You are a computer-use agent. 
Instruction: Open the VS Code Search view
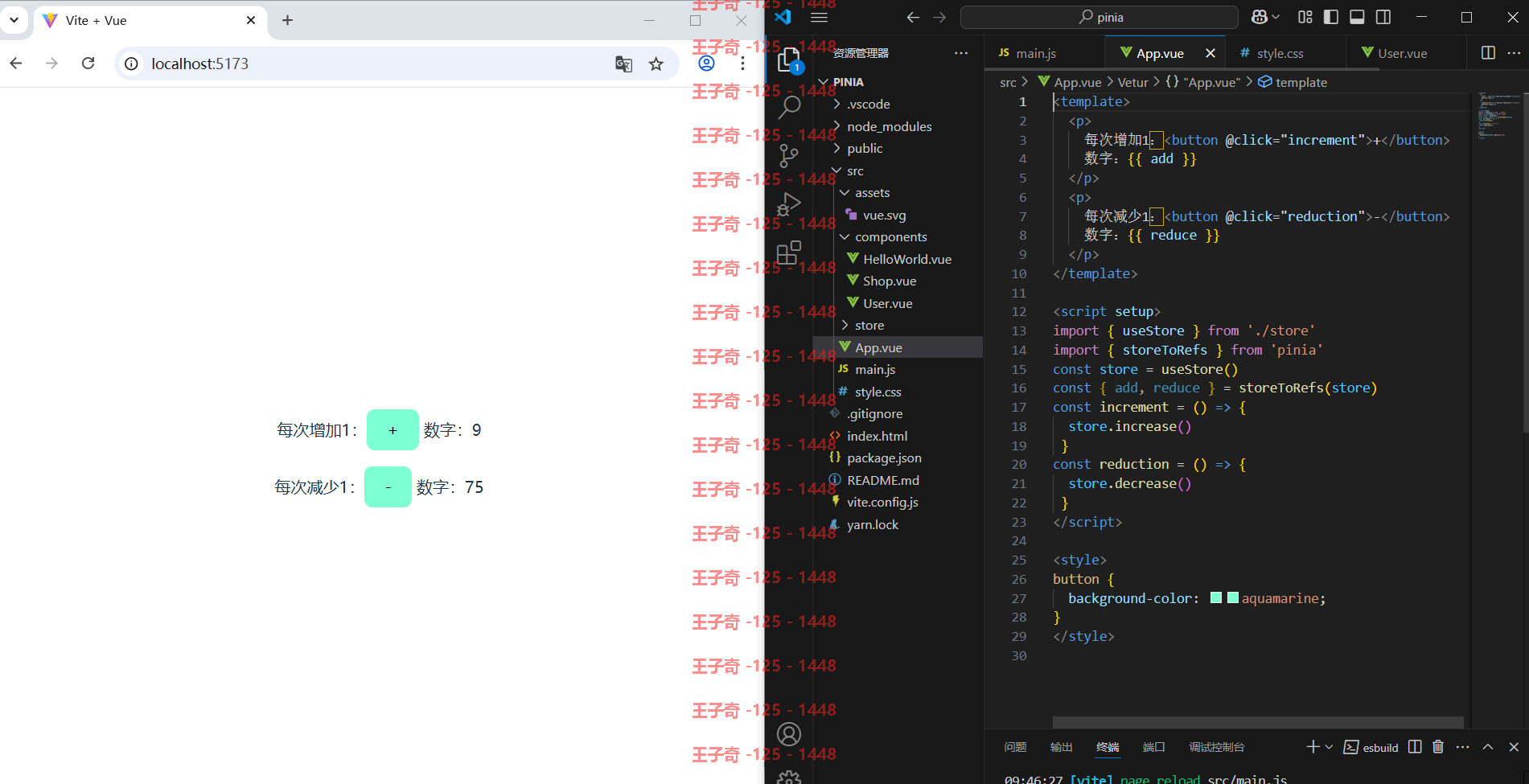pyautogui.click(x=789, y=106)
